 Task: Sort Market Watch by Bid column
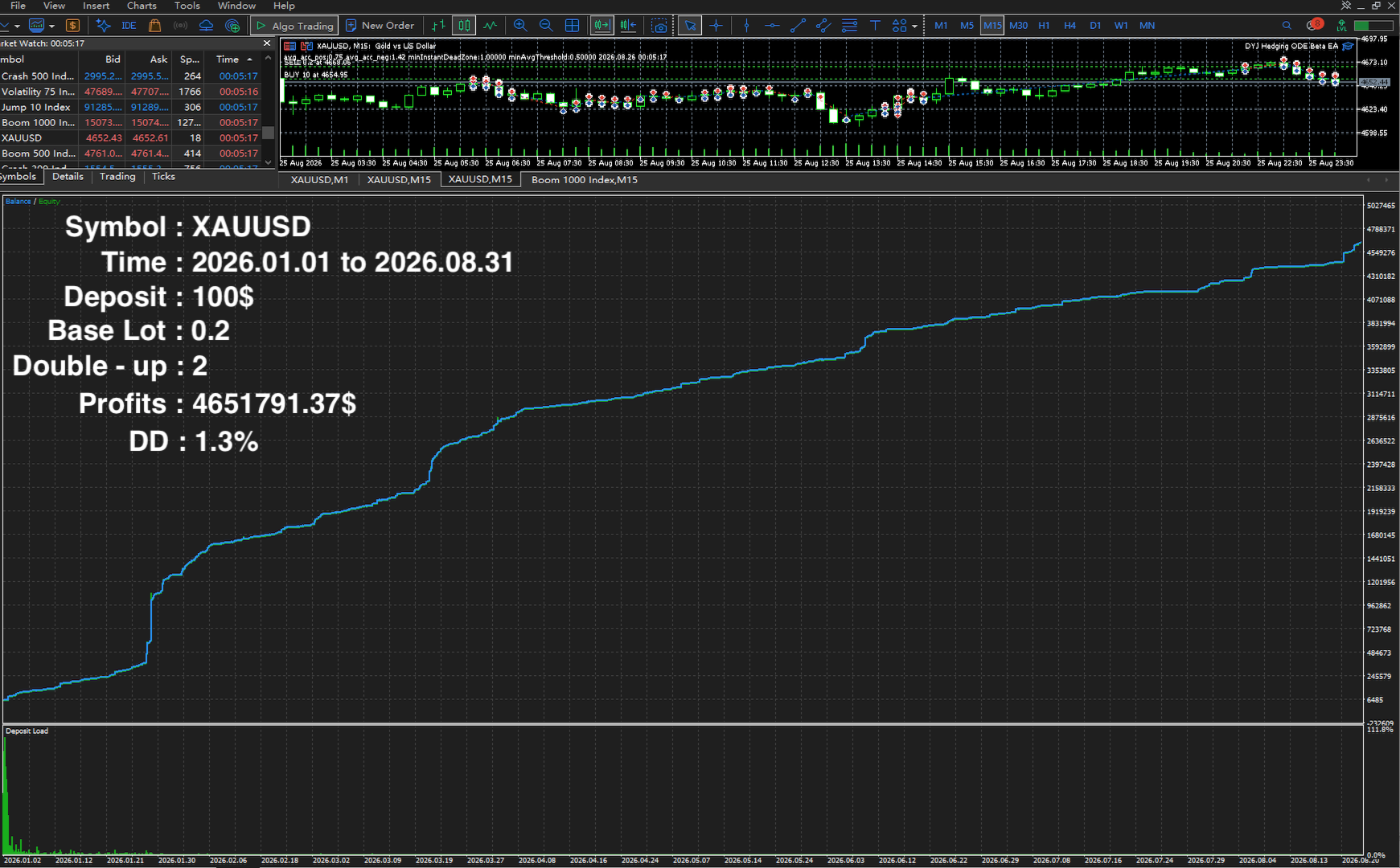(101, 59)
